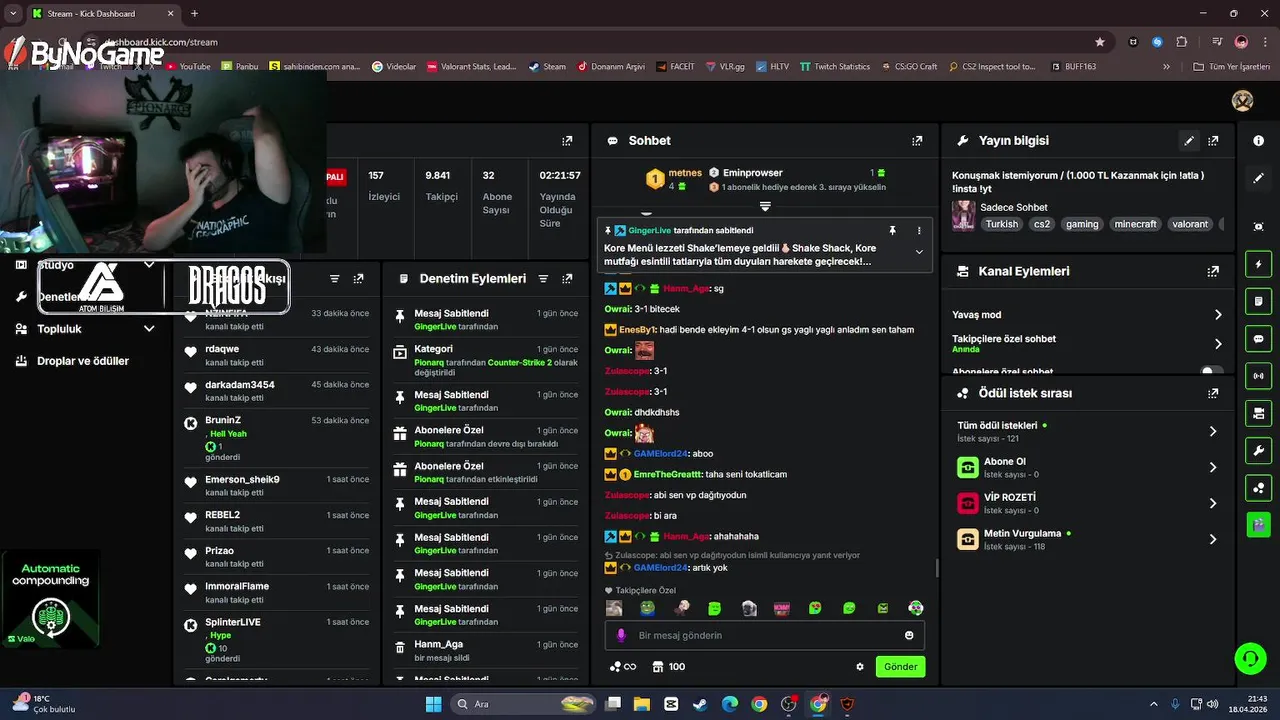The width and height of the screenshot is (1280, 720).
Task: Edit stream info with pencil in Yayın bilgisi
Action: [1189, 141]
